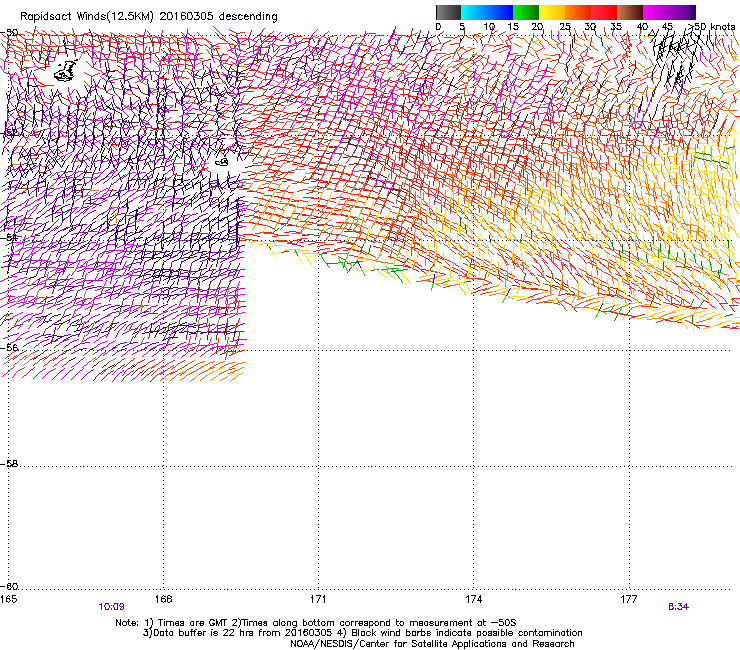
Task: Click the purple 10:09 swath time
Action: [111, 607]
